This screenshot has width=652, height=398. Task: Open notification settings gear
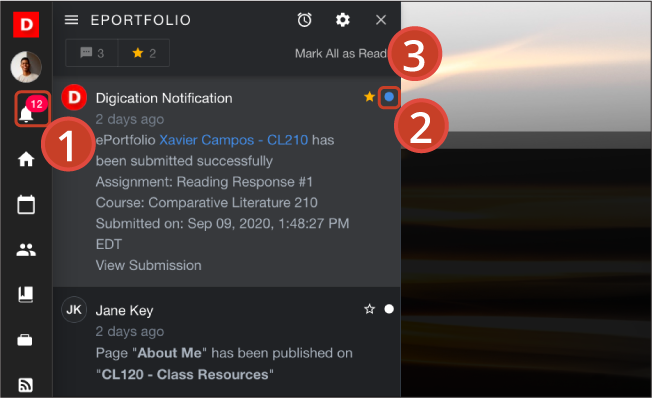pos(343,20)
